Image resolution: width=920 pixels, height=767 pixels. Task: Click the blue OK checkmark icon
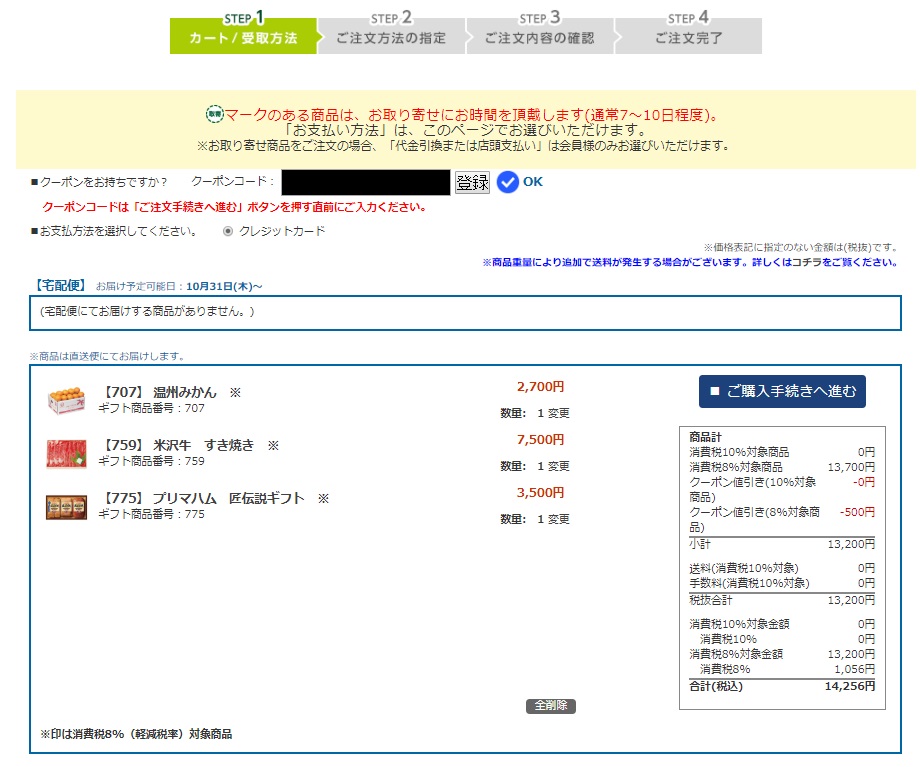(x=508, y=182)
